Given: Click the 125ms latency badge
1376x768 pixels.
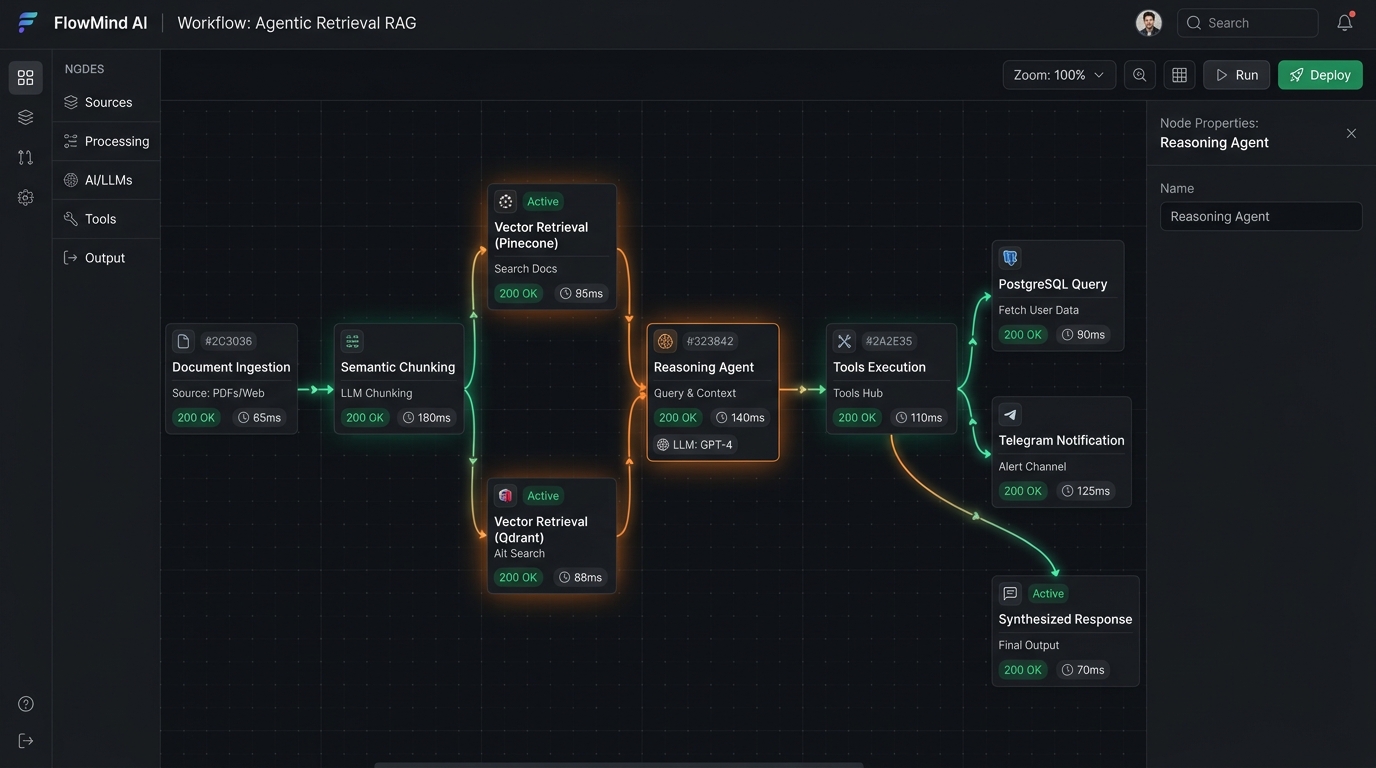Looking at the screenshot, I should click(x=1086, y=490).
